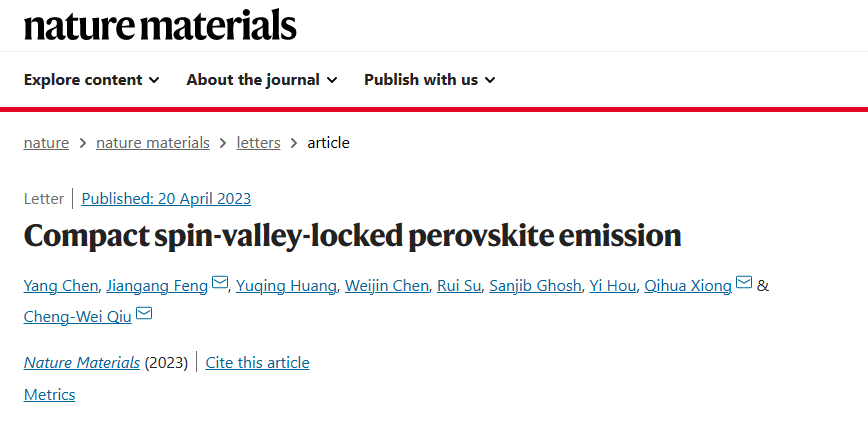Click the nature materials journal logo

tap(161, 25)
